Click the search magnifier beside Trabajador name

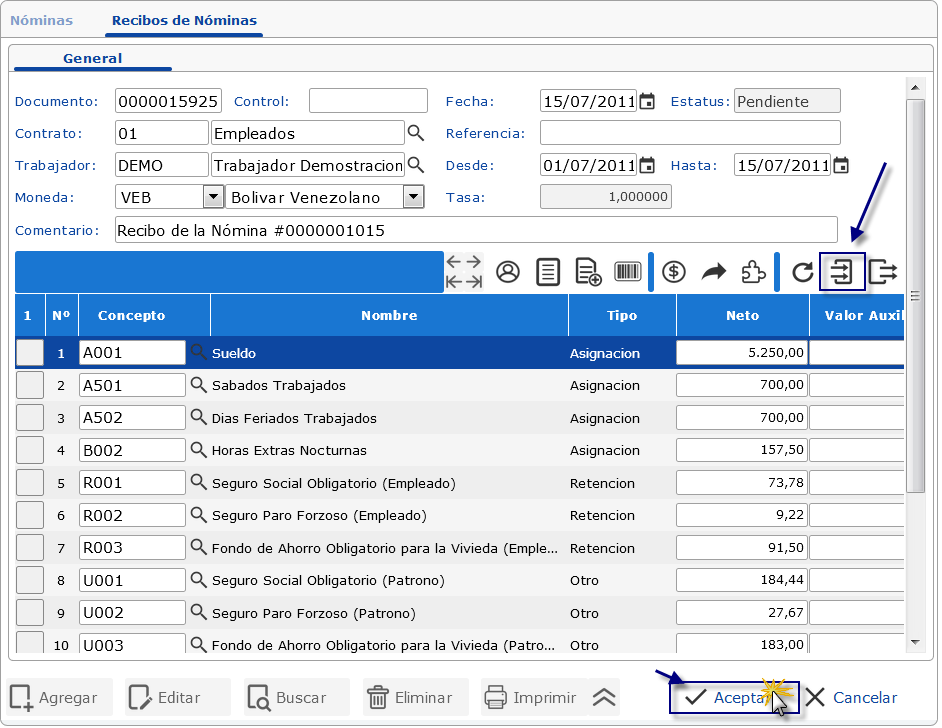click(415, 165)
